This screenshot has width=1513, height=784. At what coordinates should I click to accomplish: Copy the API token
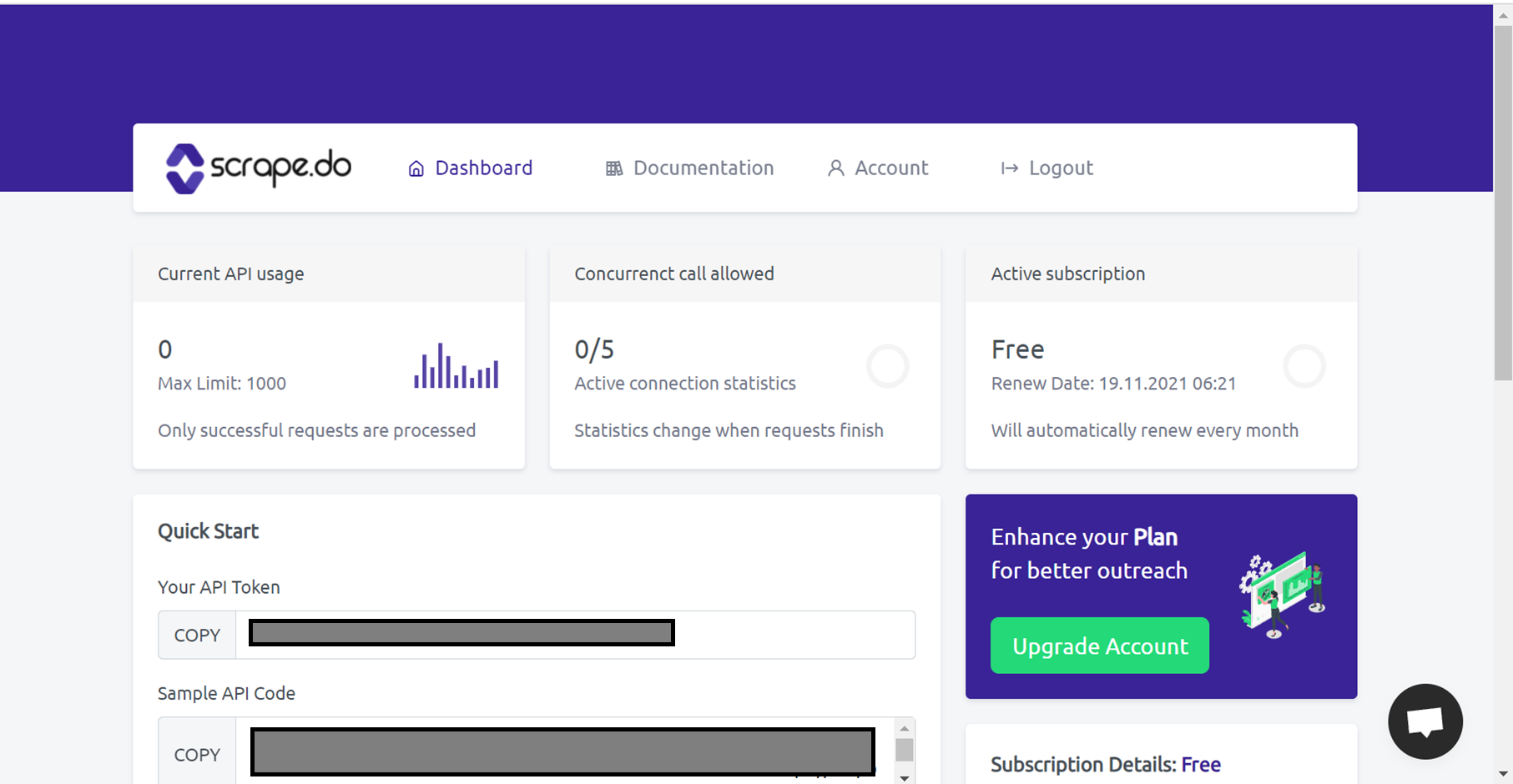pos(197,636)
